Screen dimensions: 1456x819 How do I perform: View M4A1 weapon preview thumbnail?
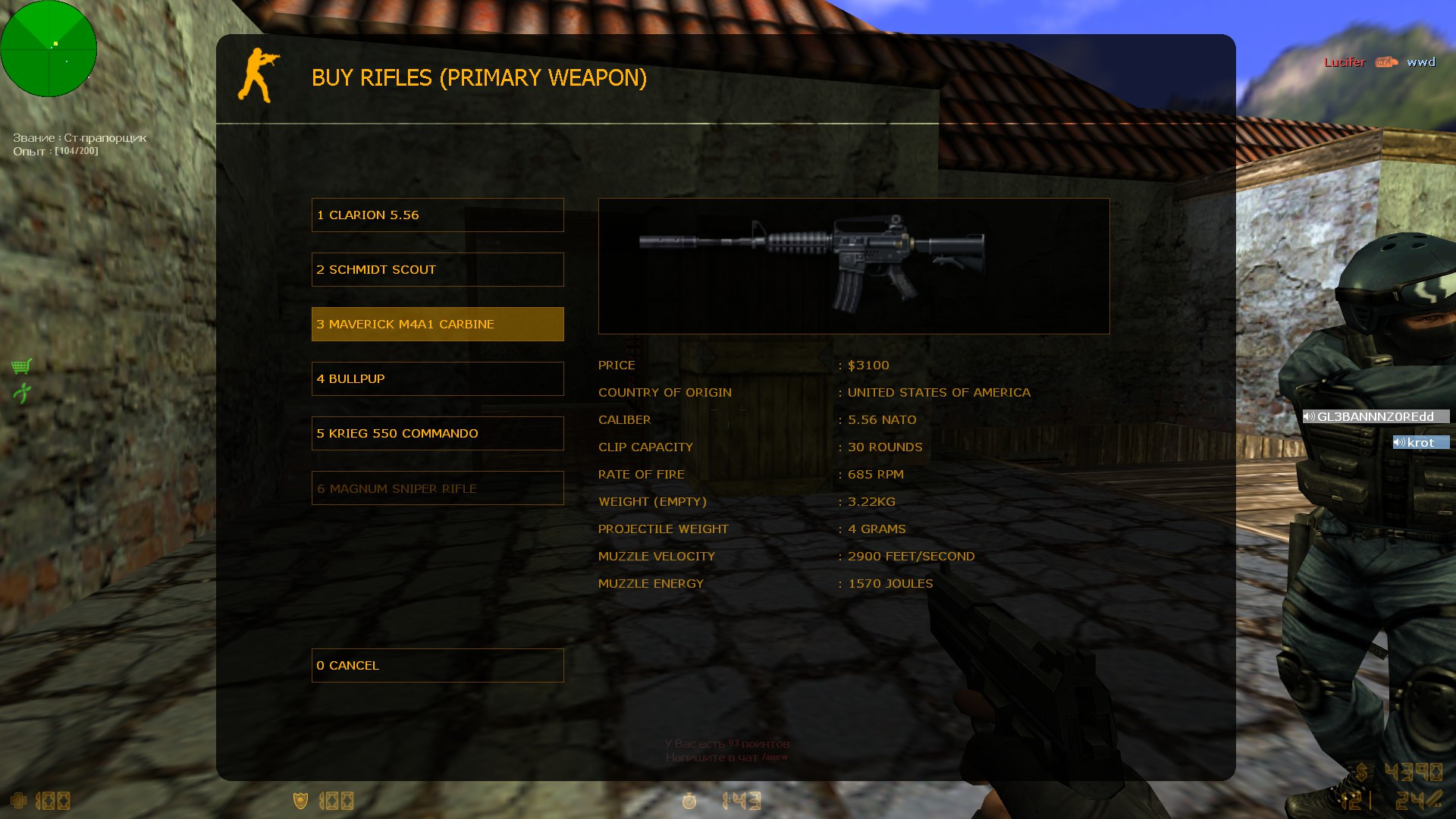coord(854,265)
